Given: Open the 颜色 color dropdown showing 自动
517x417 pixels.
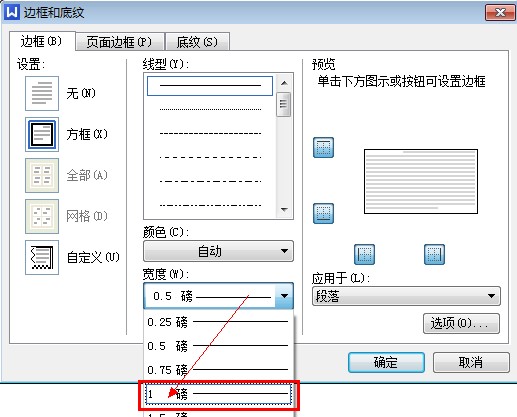Looking at the screenshot, I should 218,251.
